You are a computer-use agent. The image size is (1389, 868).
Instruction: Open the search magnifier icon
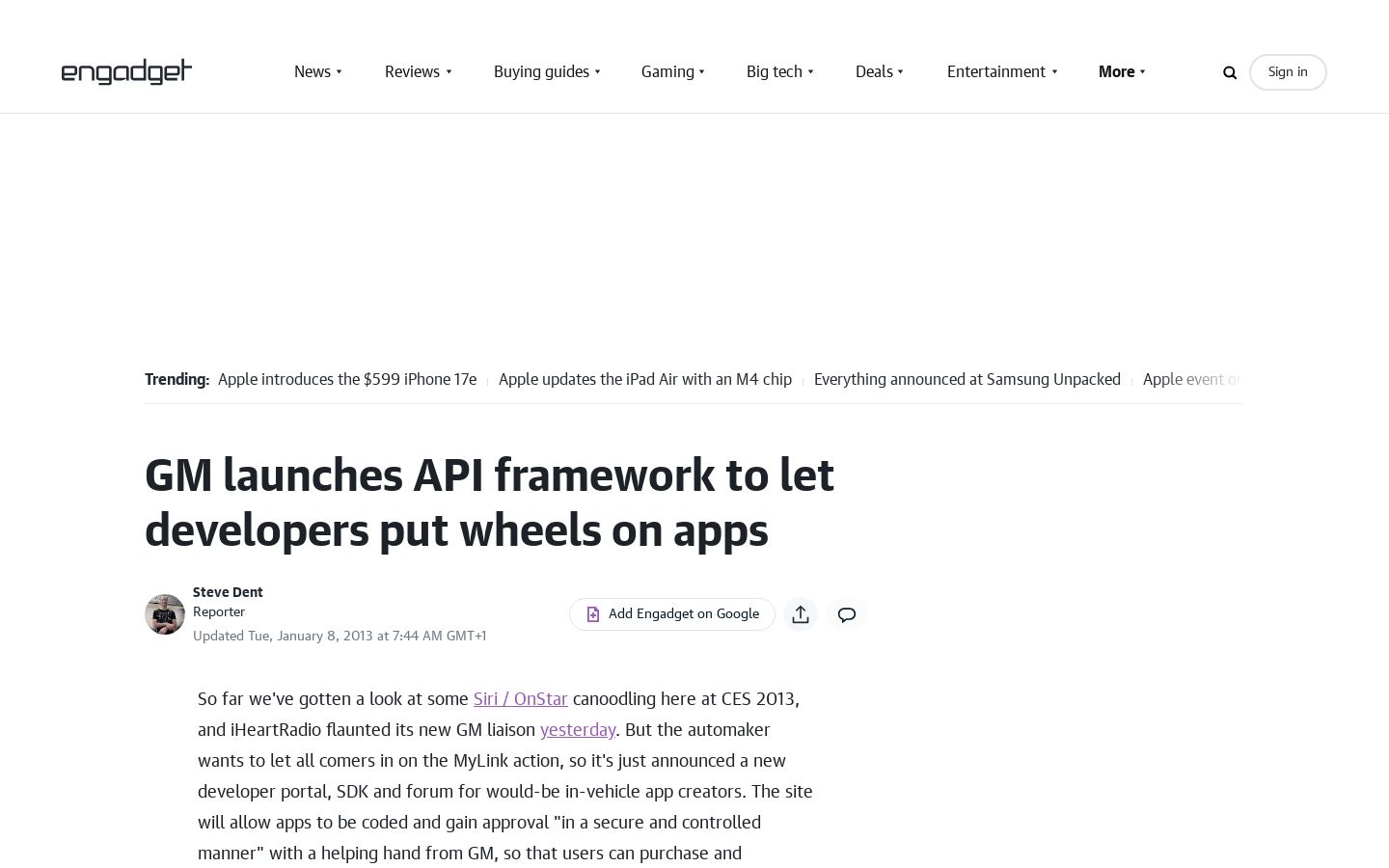pos(1230,72)
